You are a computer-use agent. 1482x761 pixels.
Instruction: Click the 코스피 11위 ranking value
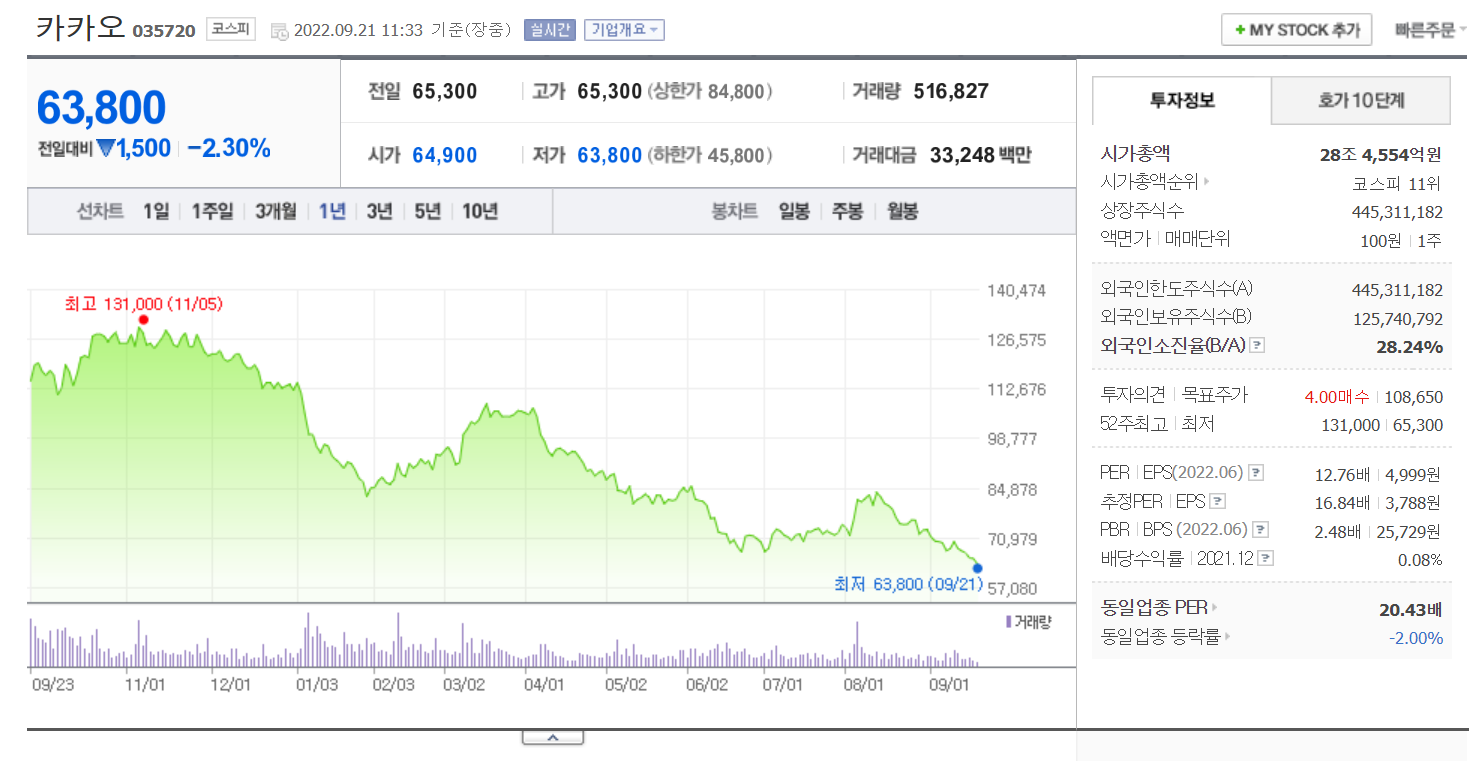pos(1398,183)
